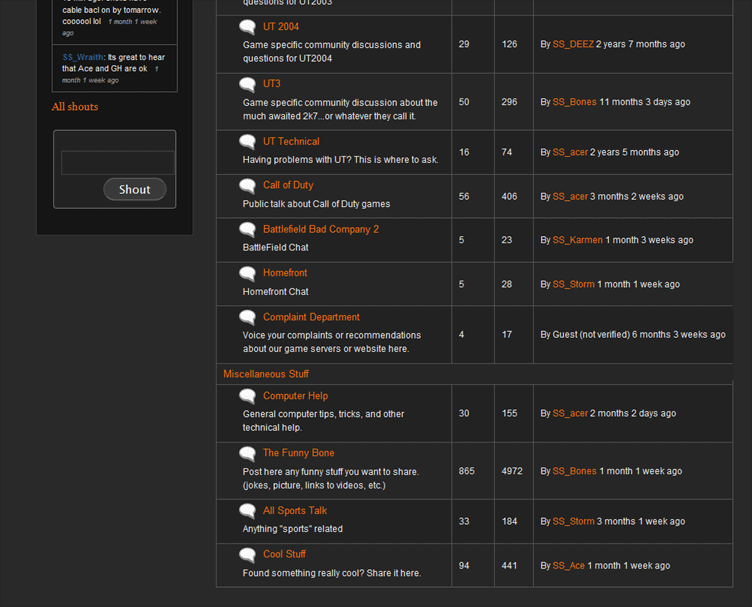Open SS_Storm profile in All Sports Talk row
The image size is (752, 607).
tap(574, 522)
